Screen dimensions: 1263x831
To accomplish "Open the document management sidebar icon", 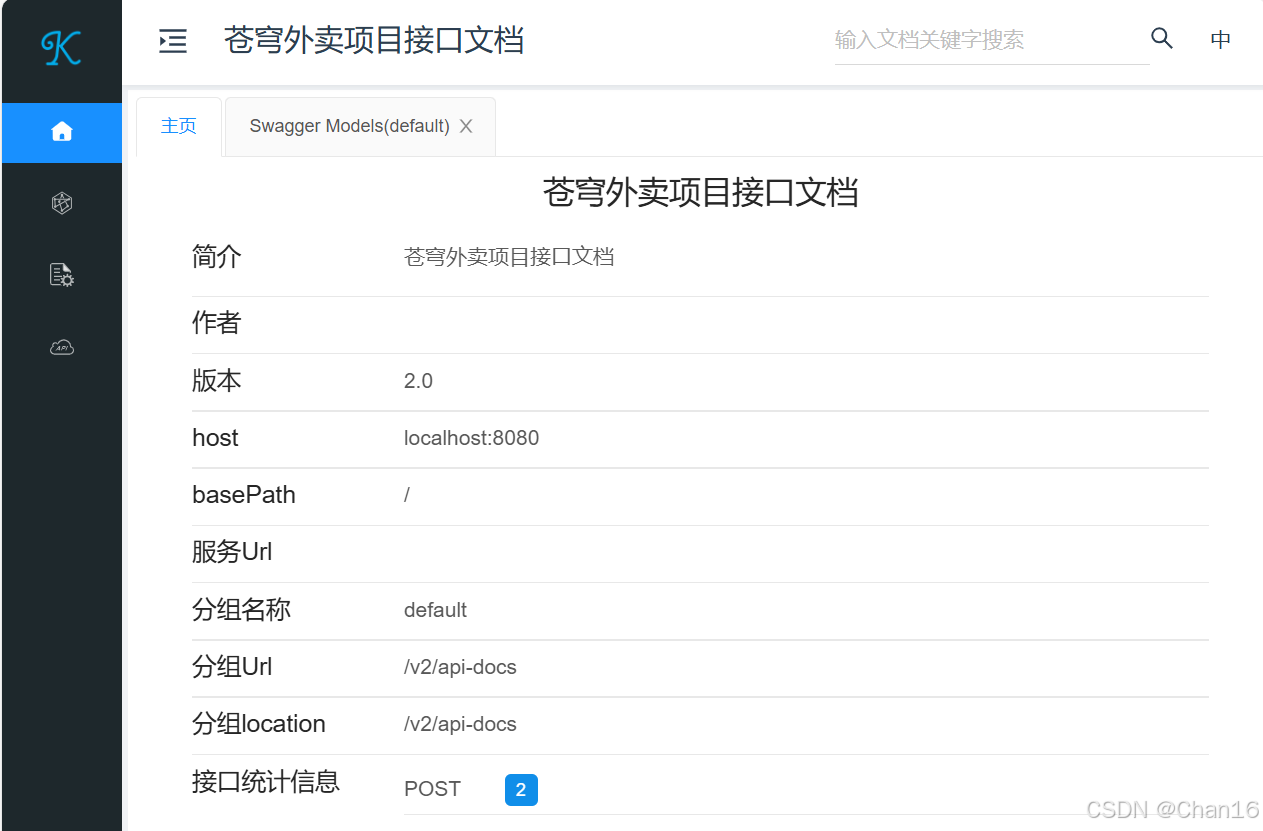I will point(61,275).
